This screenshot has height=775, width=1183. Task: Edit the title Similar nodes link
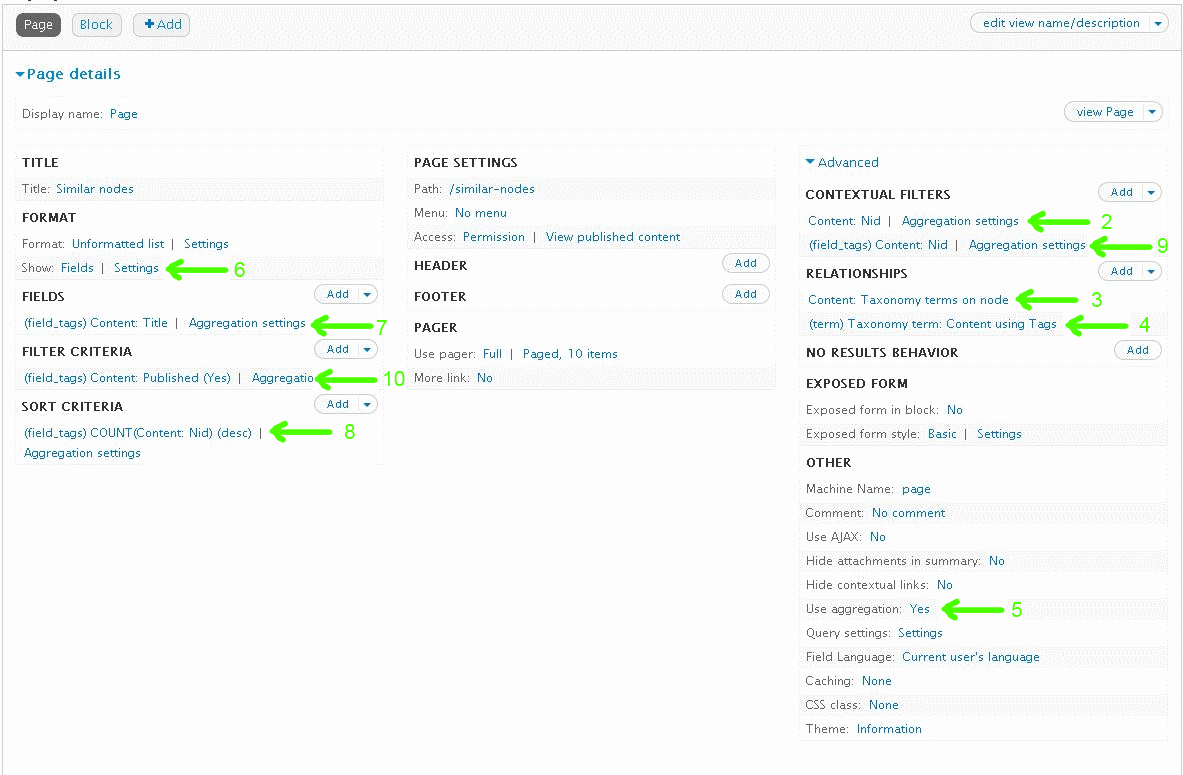point(94,189)
